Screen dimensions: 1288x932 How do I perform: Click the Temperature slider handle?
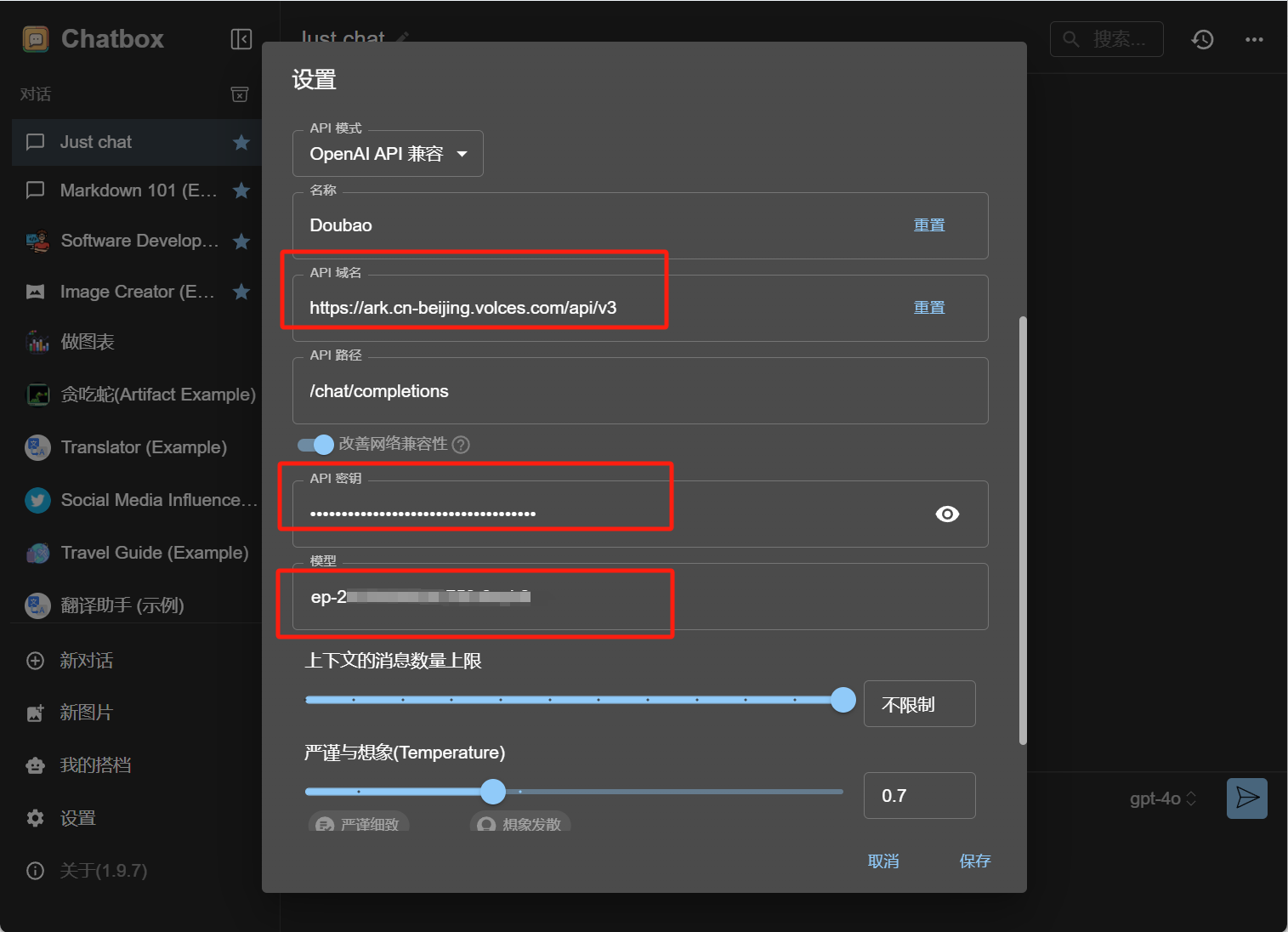tap(493, 792)
